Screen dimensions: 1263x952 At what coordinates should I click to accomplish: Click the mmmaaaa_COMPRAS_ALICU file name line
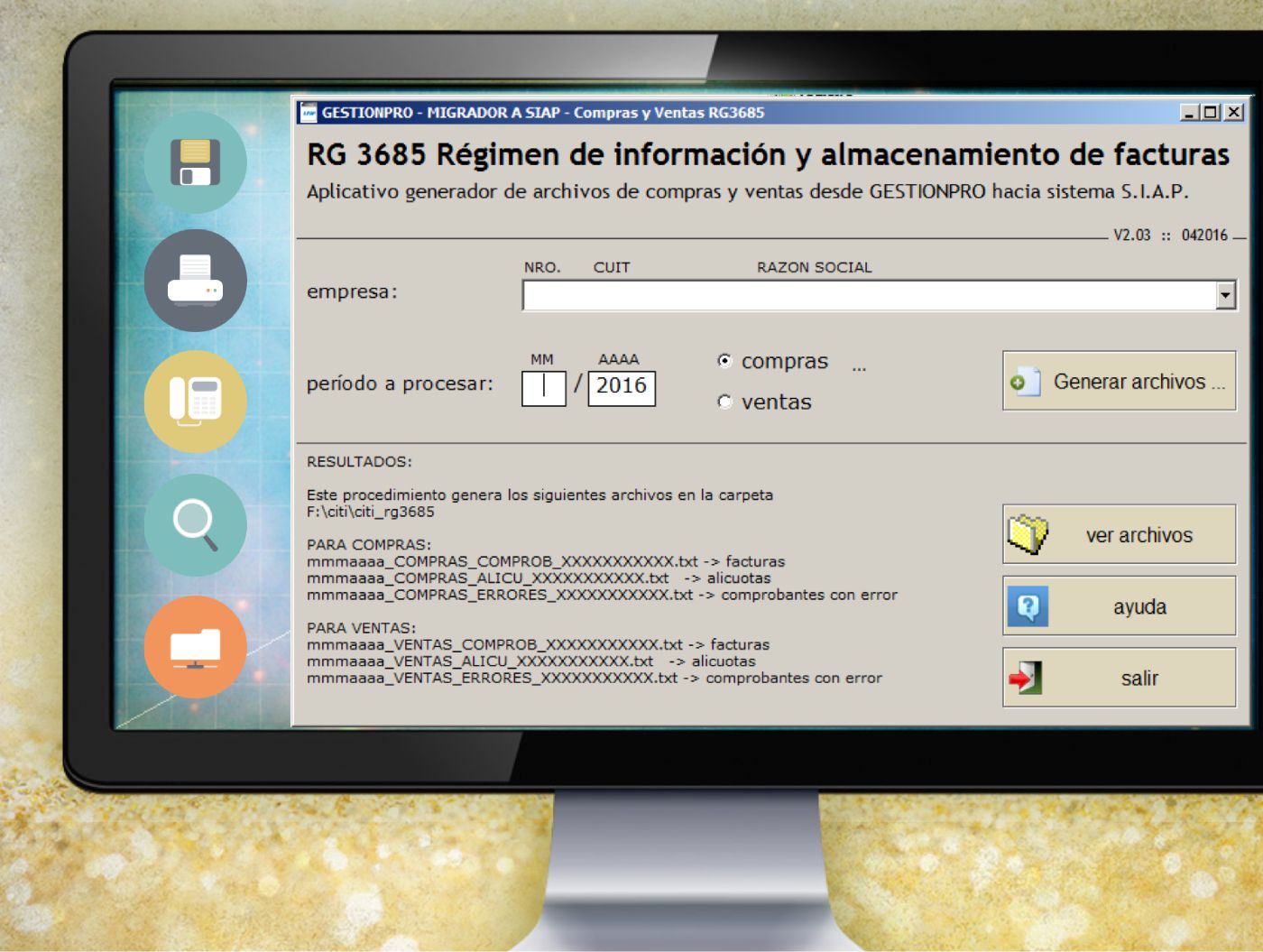point(539,578)
